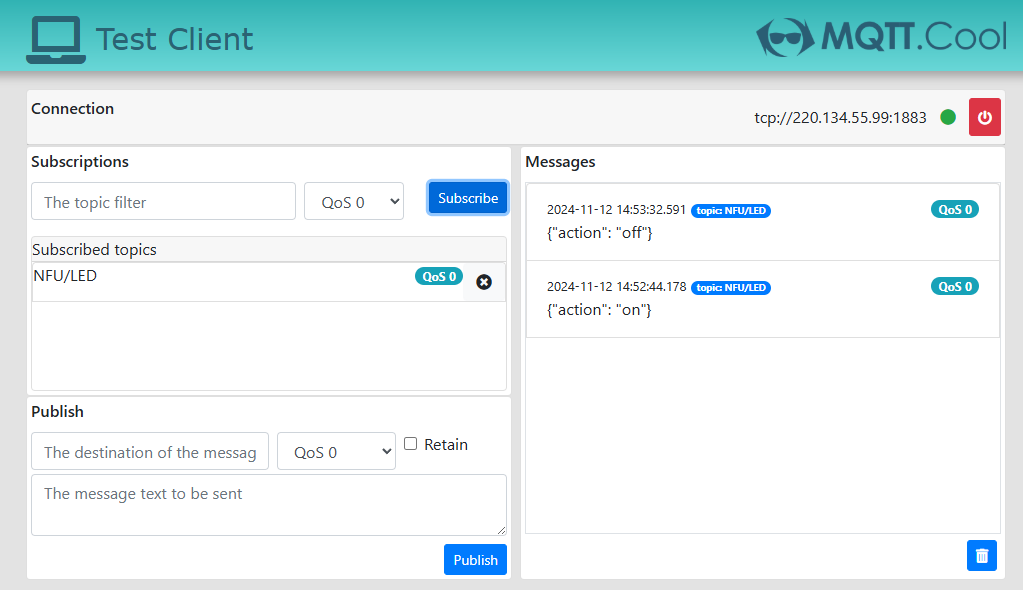The image size is (1023, 590).
Task: Click the Retain label text
Action: pyautogui.click(x=446, y=444)
